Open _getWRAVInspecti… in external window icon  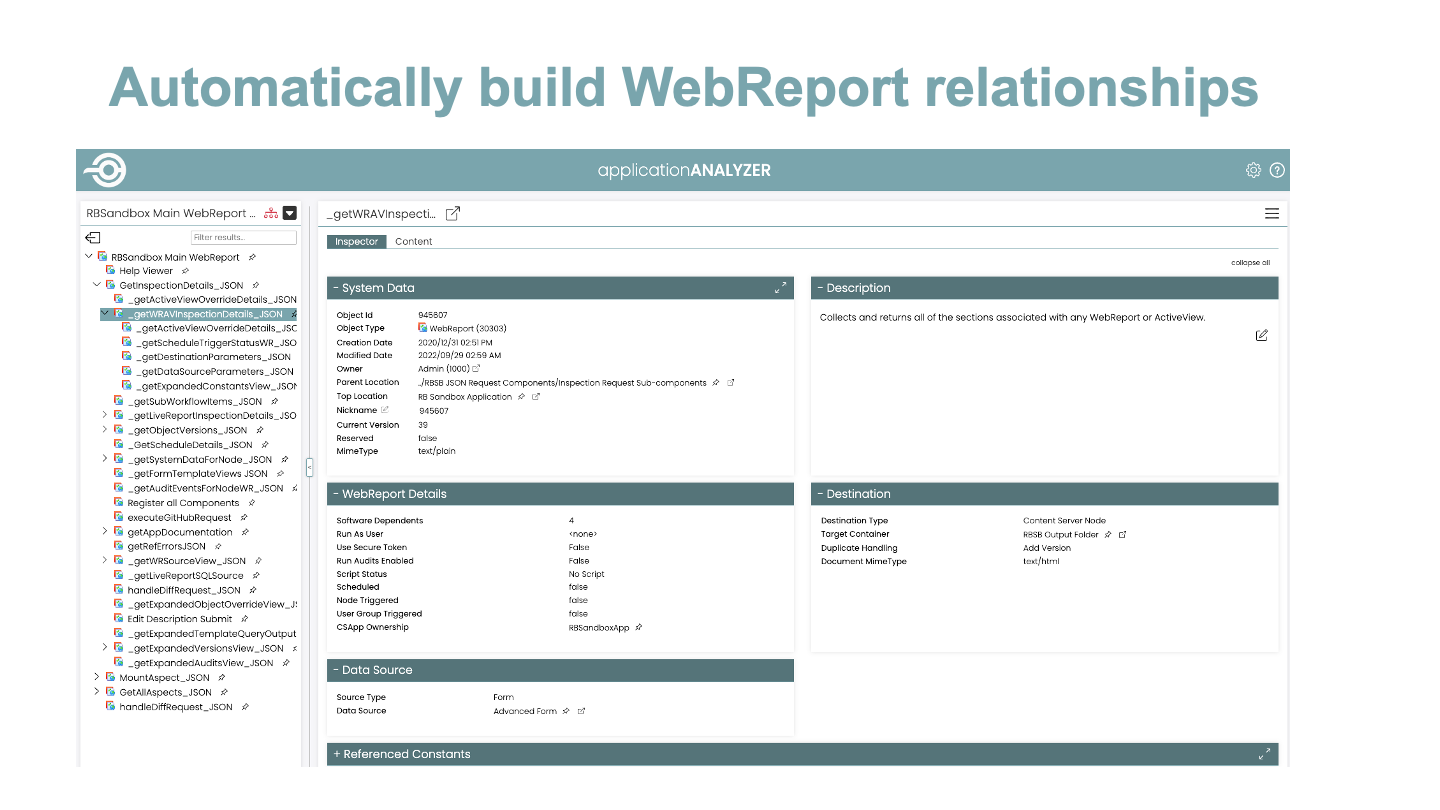coord(453,213)
